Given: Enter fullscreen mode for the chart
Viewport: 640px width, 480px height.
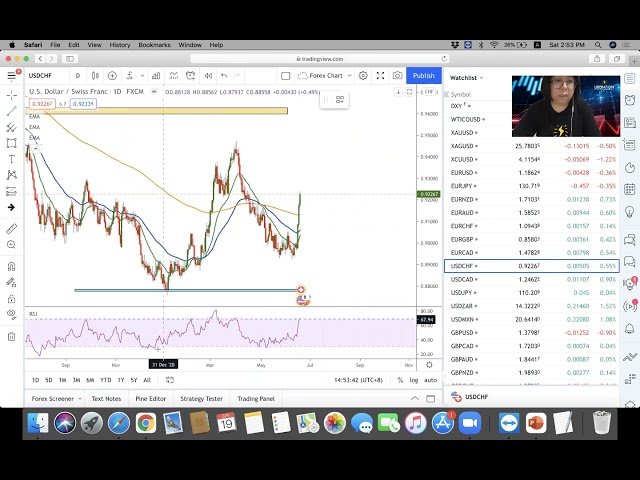Looking at the screenshot, I should tap(380, 76).
